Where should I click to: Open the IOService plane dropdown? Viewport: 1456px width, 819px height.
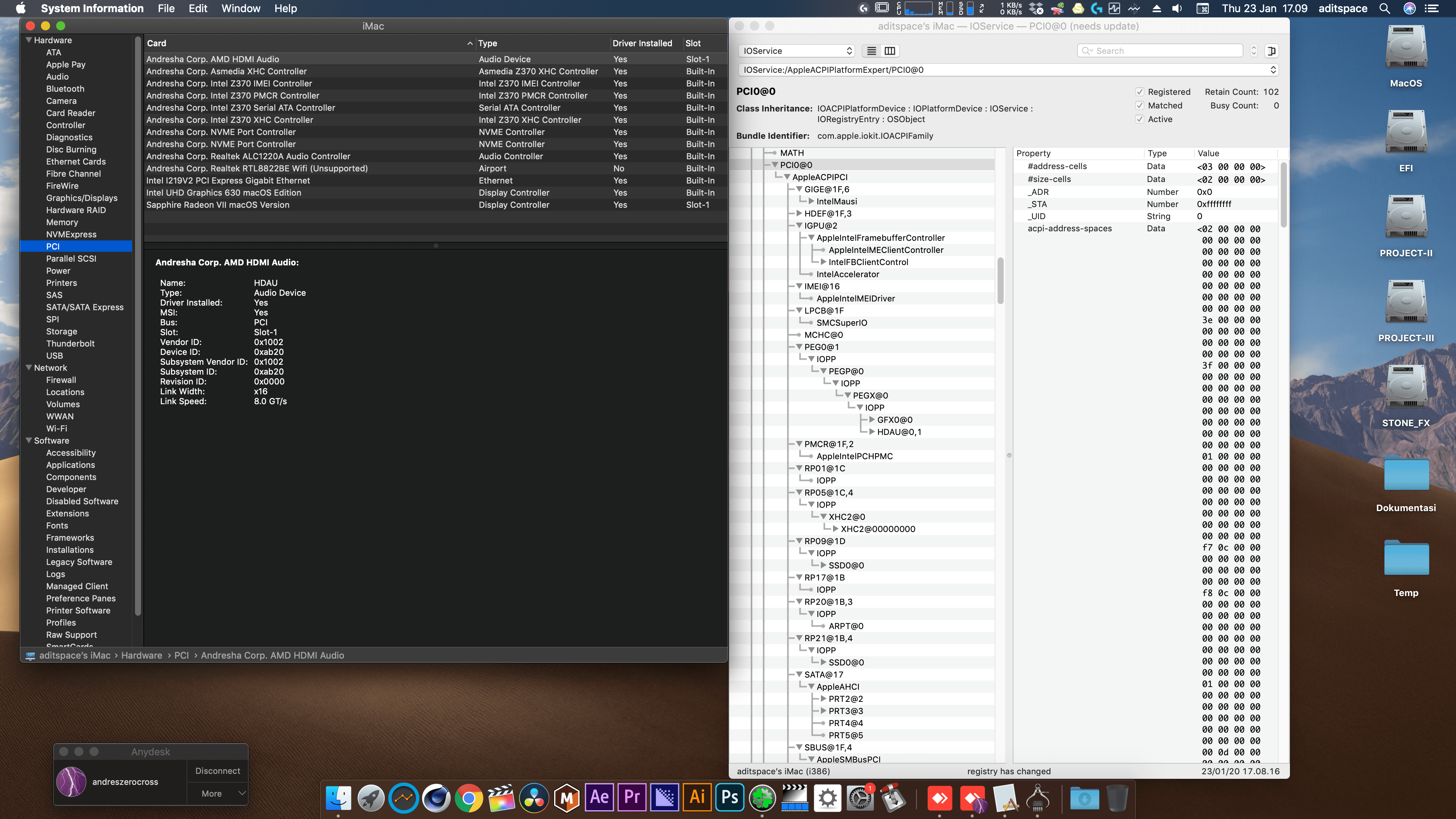click(796, 51)
